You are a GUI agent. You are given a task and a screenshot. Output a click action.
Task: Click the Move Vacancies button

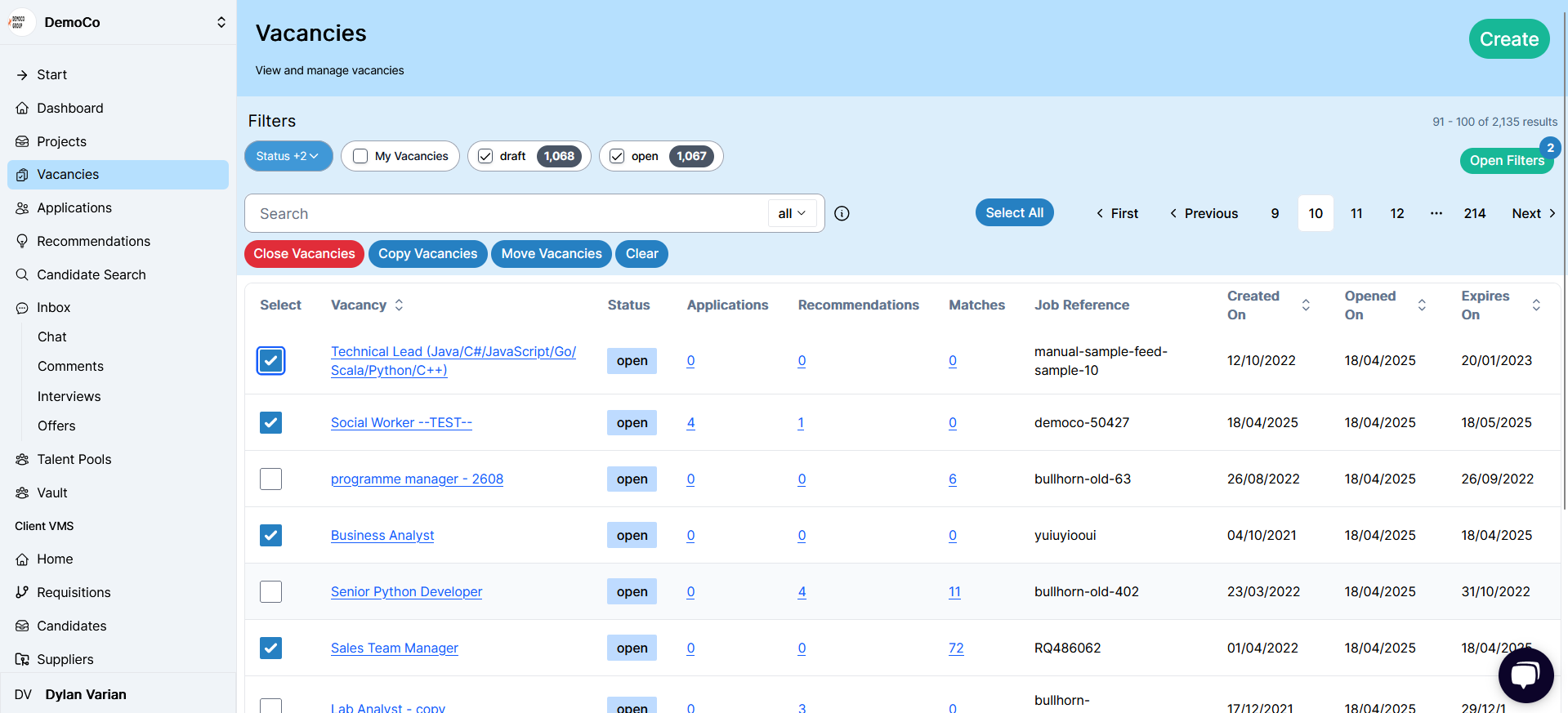552,253
